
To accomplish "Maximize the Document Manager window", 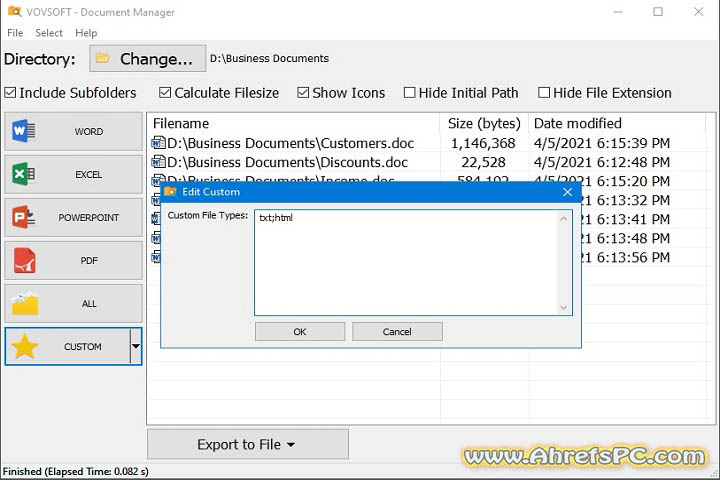I will pyautogui.click(x=658, y=11).
